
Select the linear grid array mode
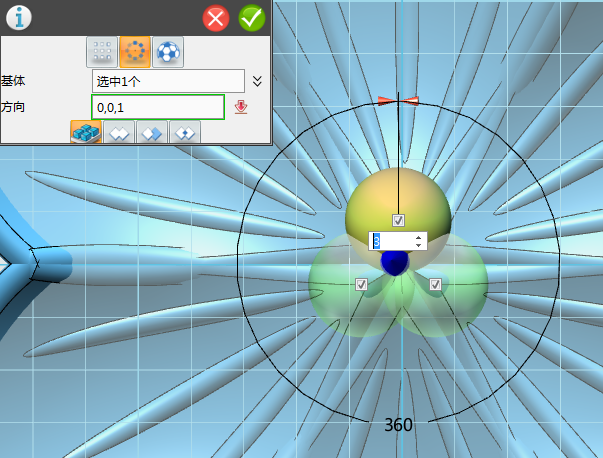click(x=102, y=52)
